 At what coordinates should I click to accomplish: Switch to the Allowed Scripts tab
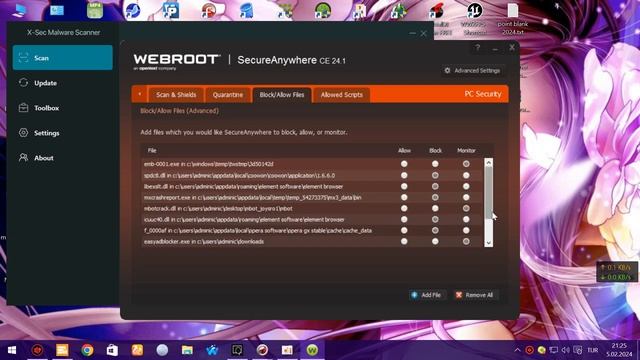click(x=342, y=95)
